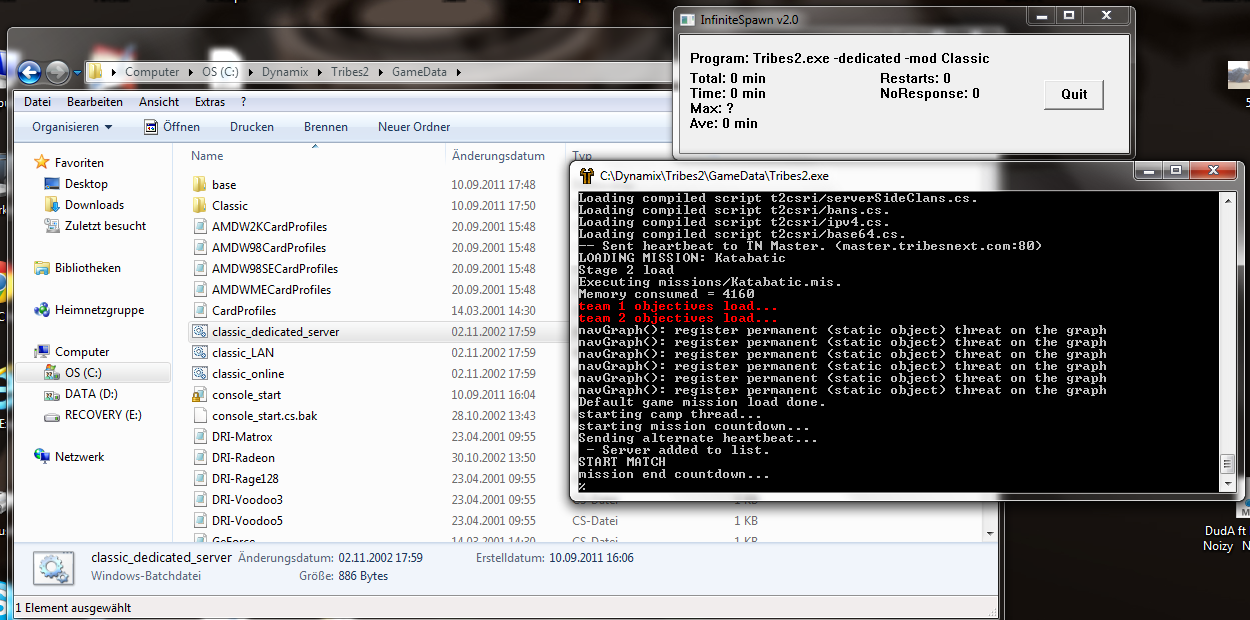Click Dynamix in the address bar breadcrumb
This screenshot has height=620, width=1250.
click(x=285, y=72)
